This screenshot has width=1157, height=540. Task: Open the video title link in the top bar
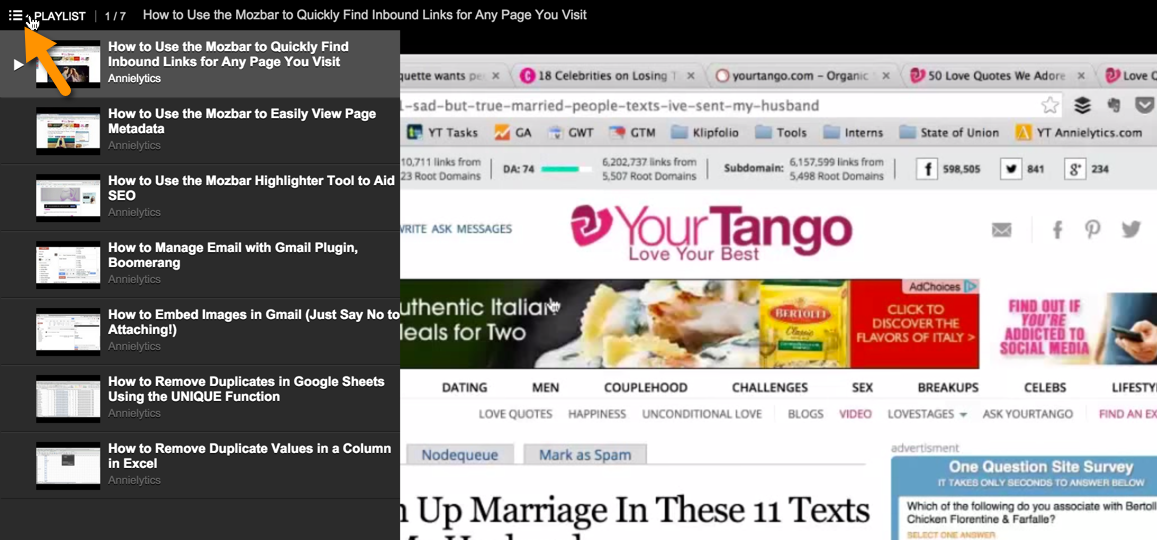365,15
